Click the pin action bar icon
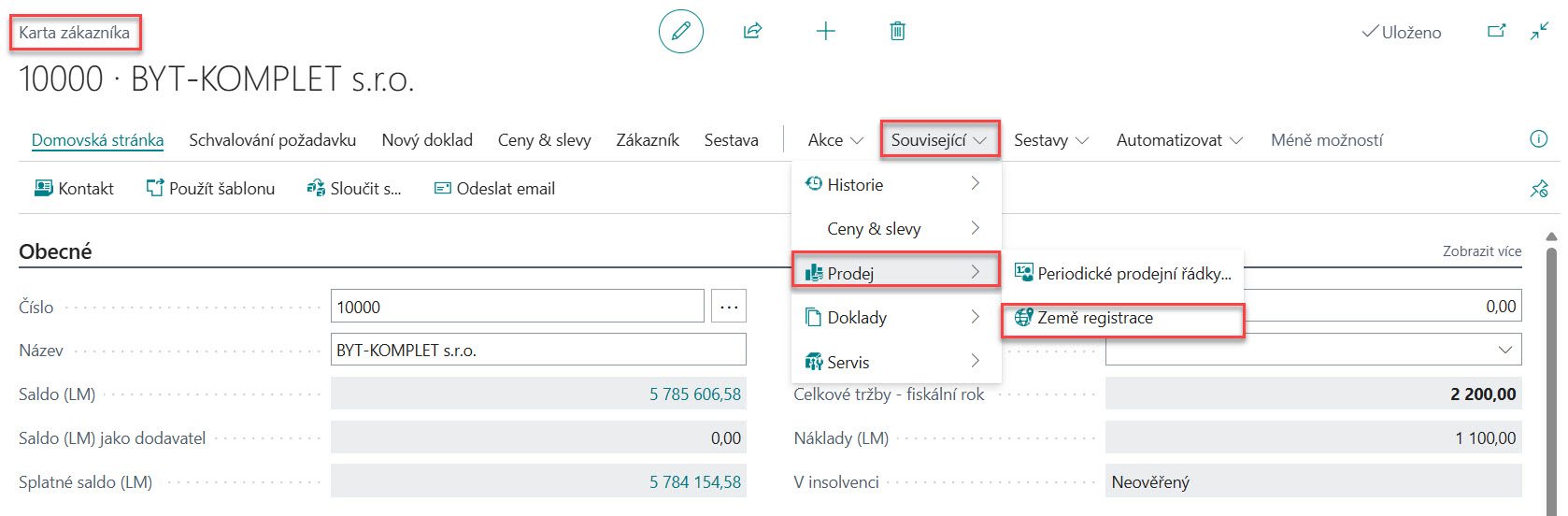The width and height of the screenshot is (1568, 516). click(1538, 189)
